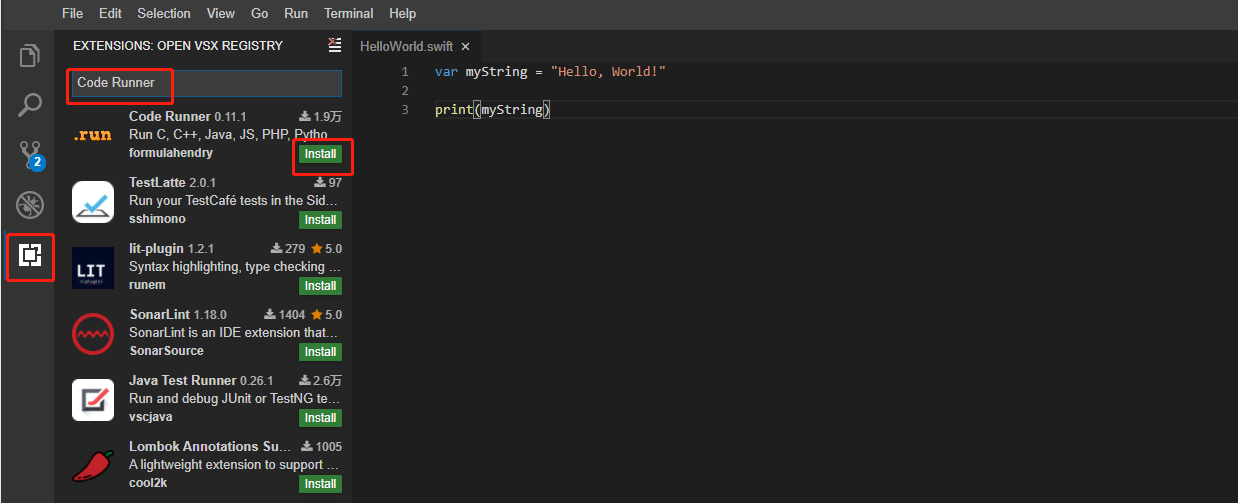Install the lit-plugin extension

[x=320, y=286]
